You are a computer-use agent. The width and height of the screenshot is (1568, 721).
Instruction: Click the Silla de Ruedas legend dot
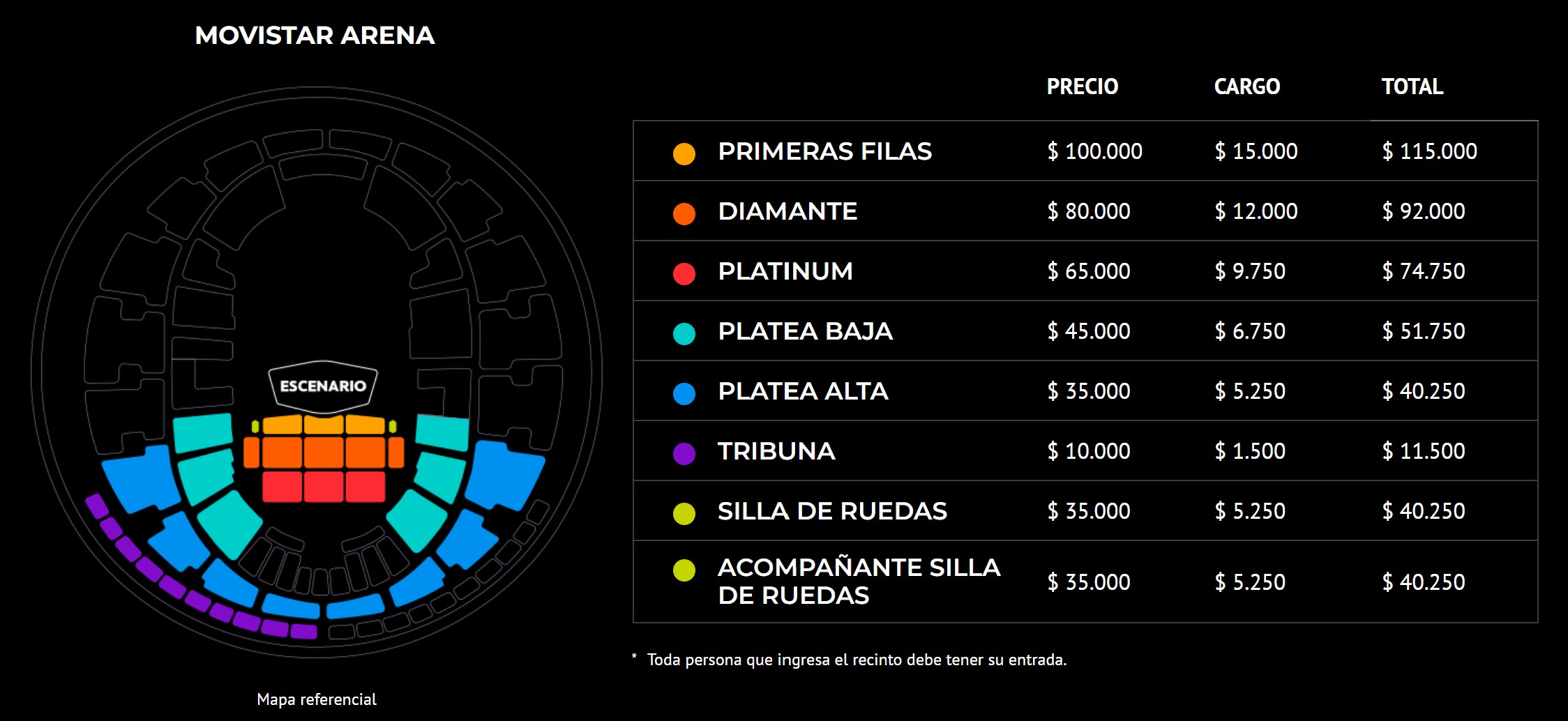click(x=684, y=513)
